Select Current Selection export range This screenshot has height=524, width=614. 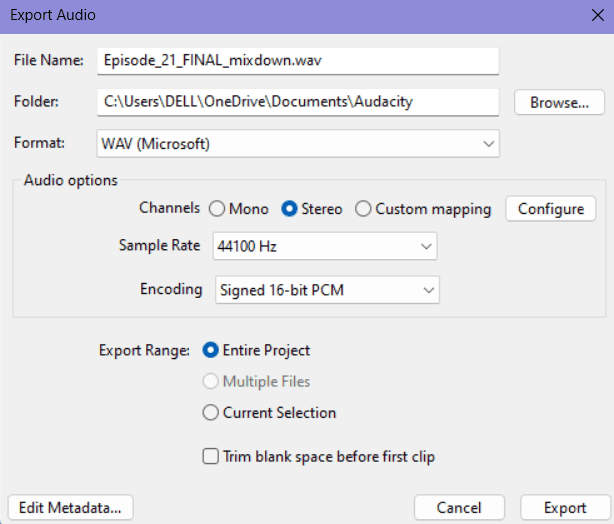click(211, 413)
